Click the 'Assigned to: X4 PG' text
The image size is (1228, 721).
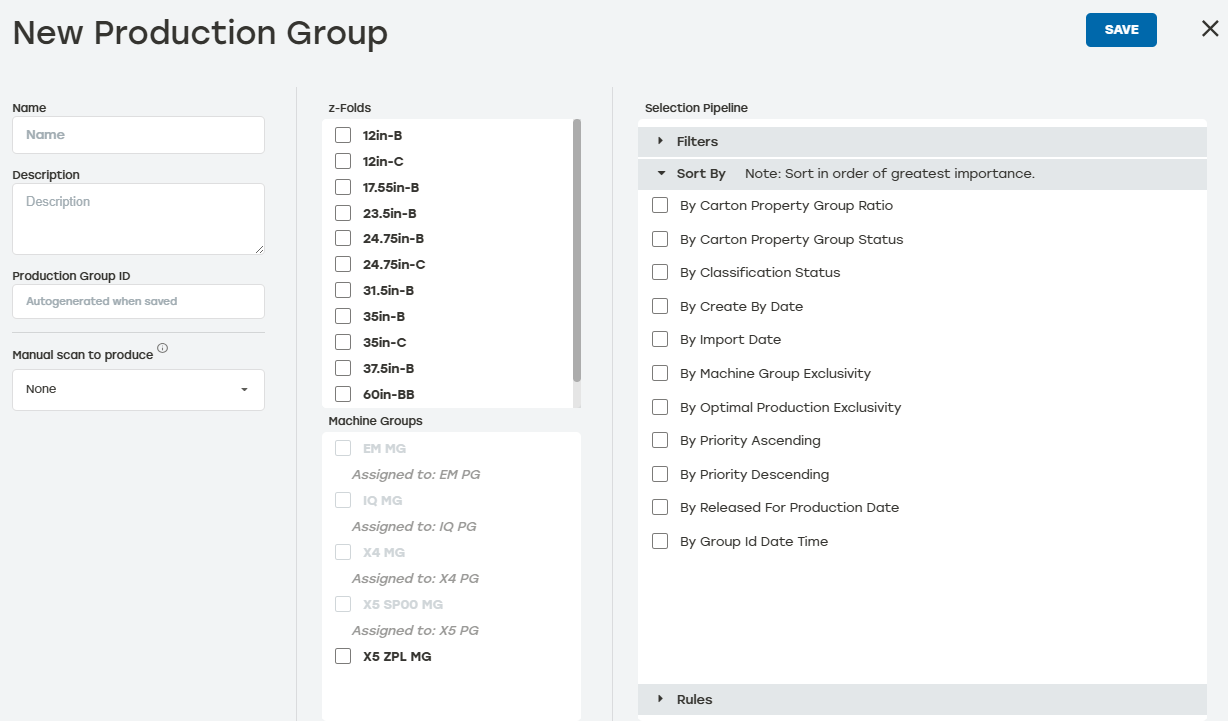415,578
